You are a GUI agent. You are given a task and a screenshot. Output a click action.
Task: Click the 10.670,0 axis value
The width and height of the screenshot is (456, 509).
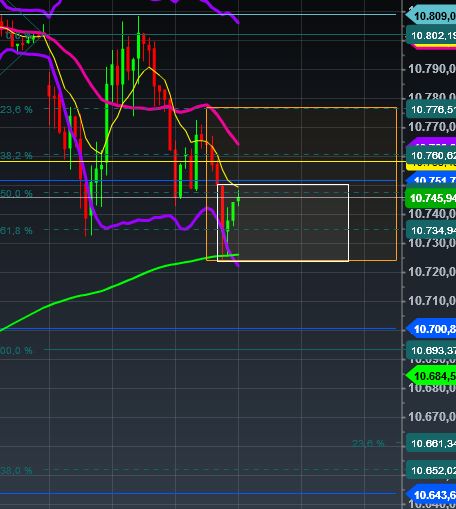[432, 417]
